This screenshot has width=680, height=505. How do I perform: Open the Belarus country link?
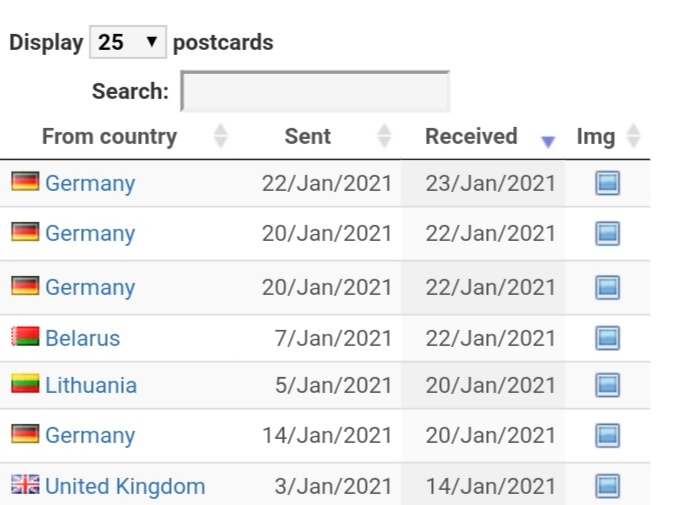click(x=82, y=338)
